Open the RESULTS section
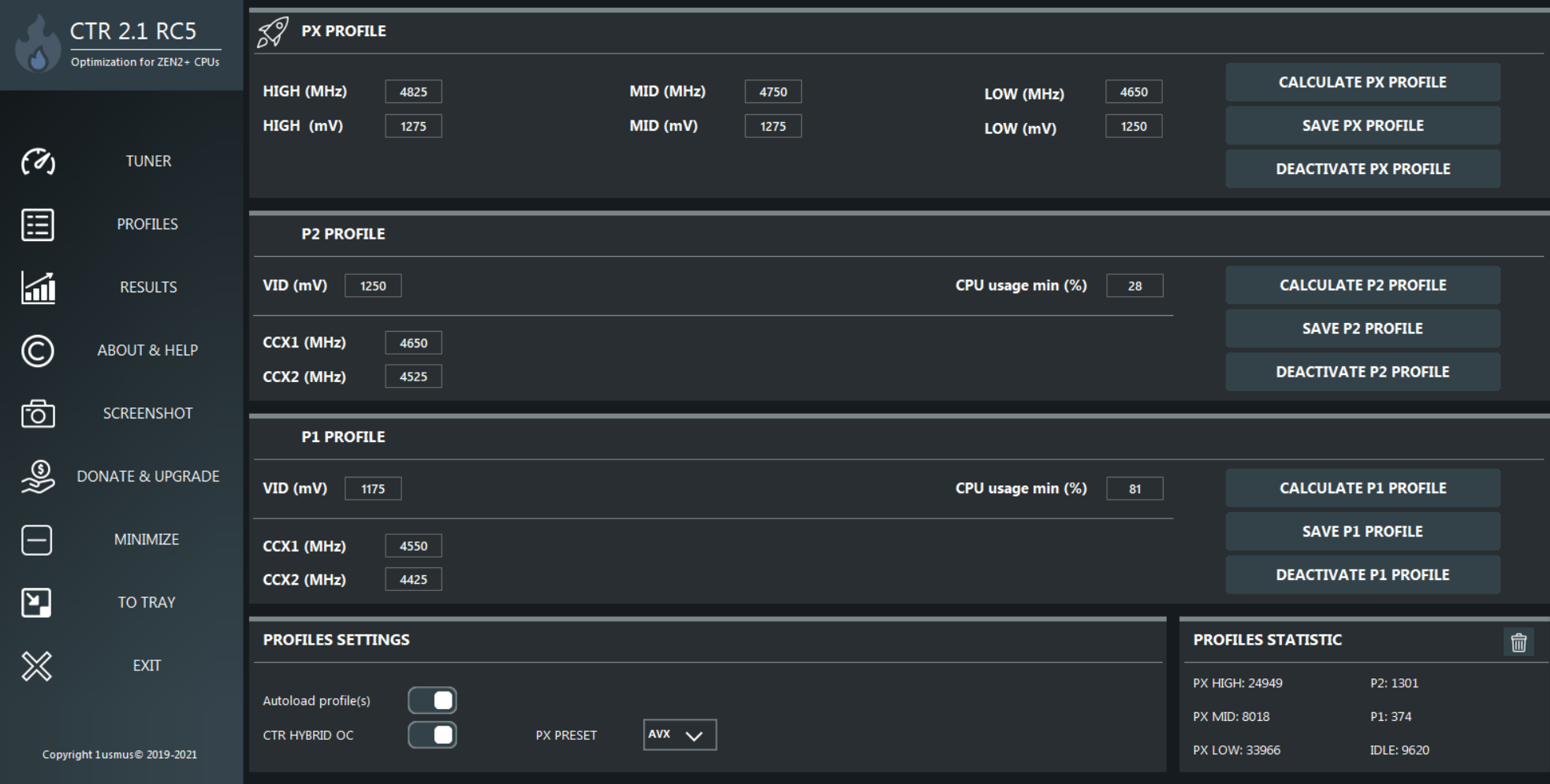Viewport: 1550px width, 784px height. [148, 287]
